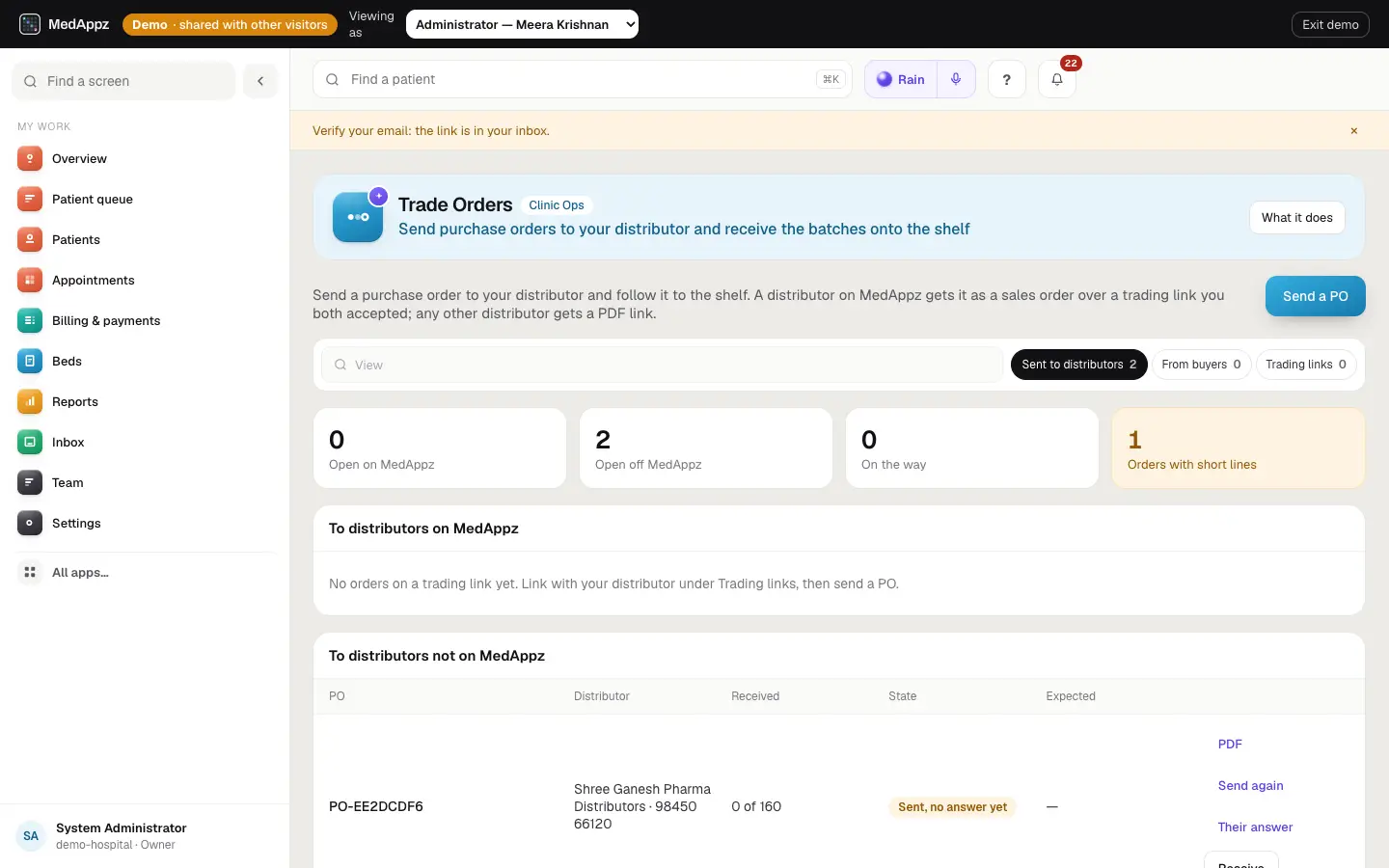1389x868 pixels.
Task: Focus the Find a screen field
Action: [x=123, y=81]
